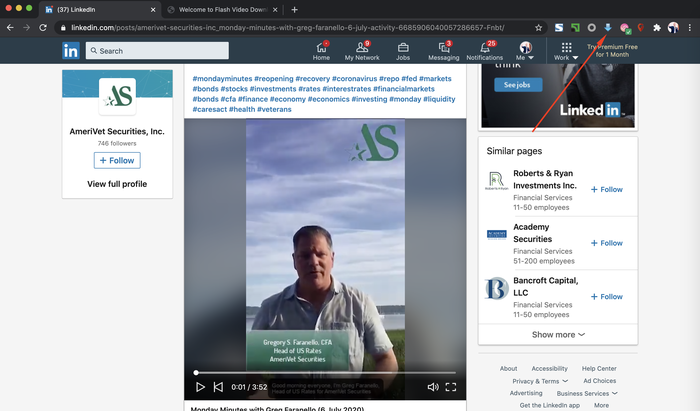The image size is (700, 411).
Task: Play the Monday Minutes video
Action: point(201,387)
